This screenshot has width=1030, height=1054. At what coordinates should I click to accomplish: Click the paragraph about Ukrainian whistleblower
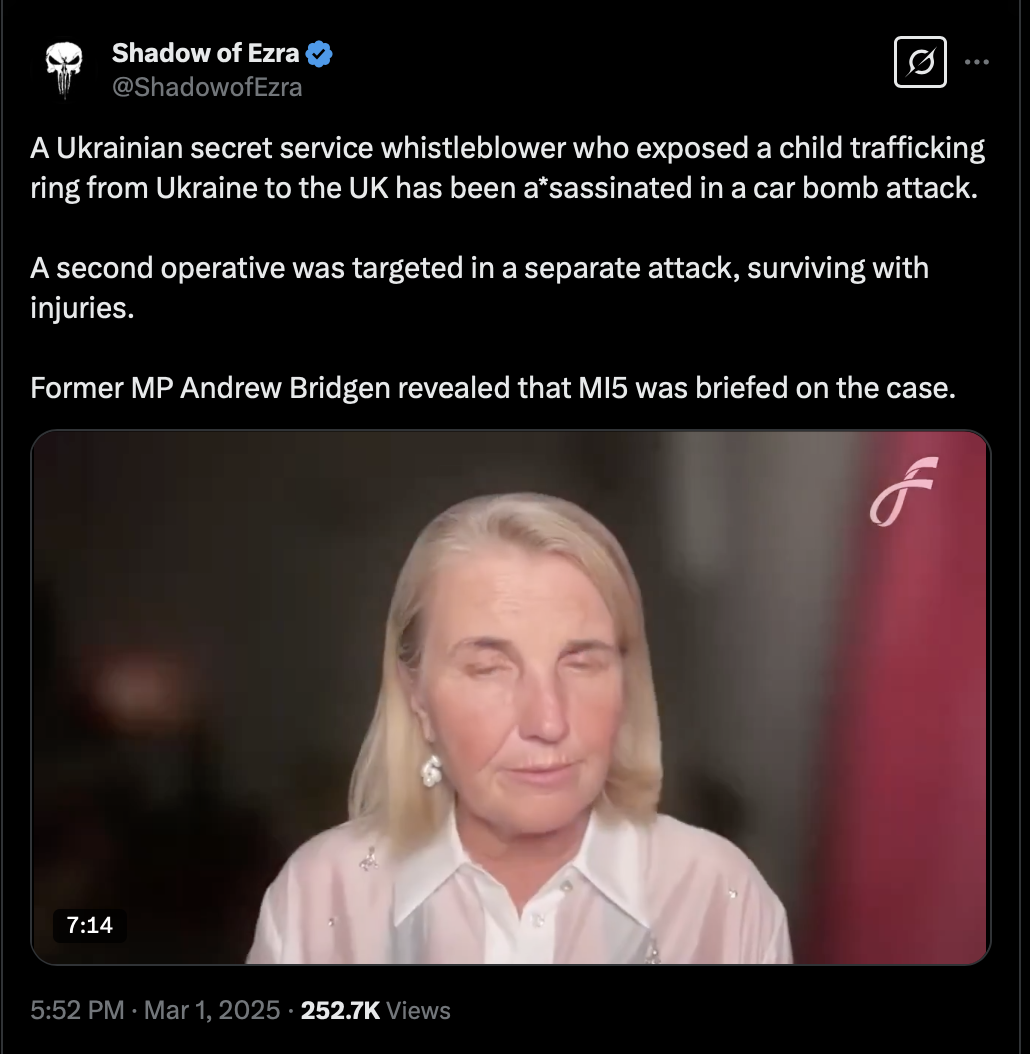(x=507, y=168)
